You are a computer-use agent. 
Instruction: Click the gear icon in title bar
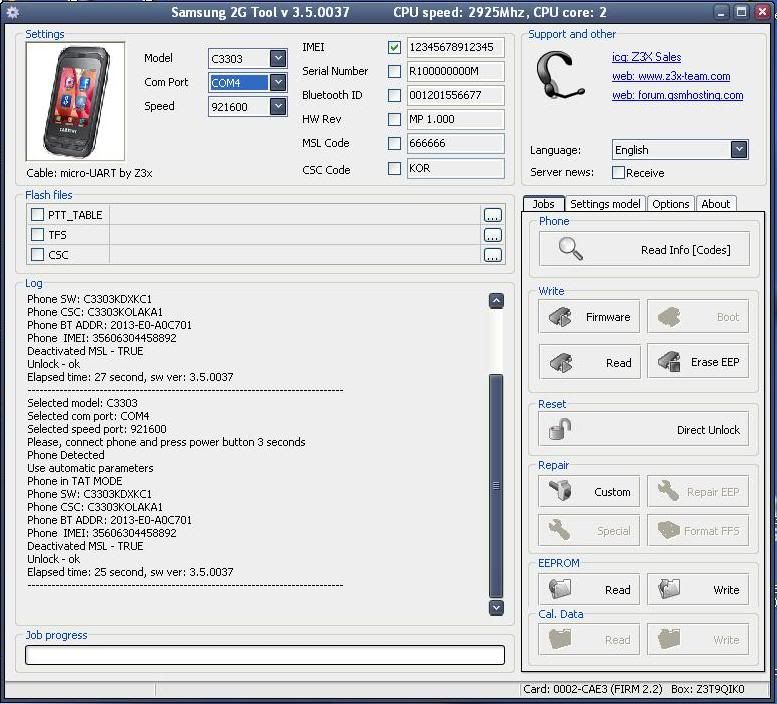13,12
